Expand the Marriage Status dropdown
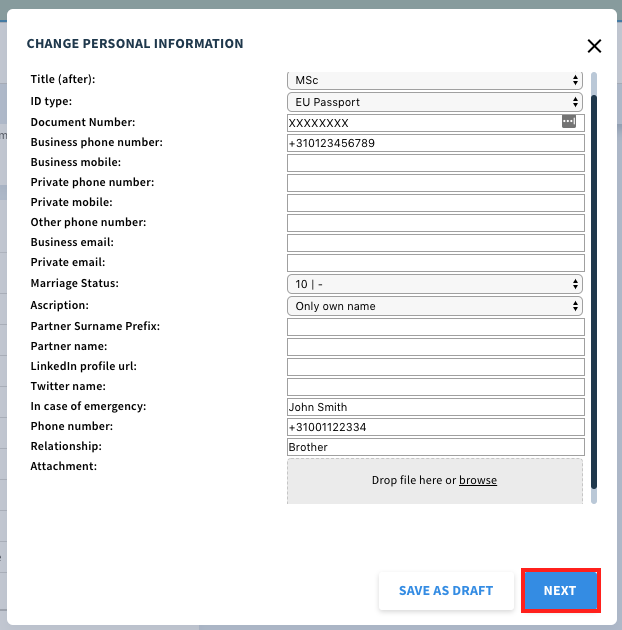This screenshot has width=622, height=630. pyautogui.click(x=435, y=284)
